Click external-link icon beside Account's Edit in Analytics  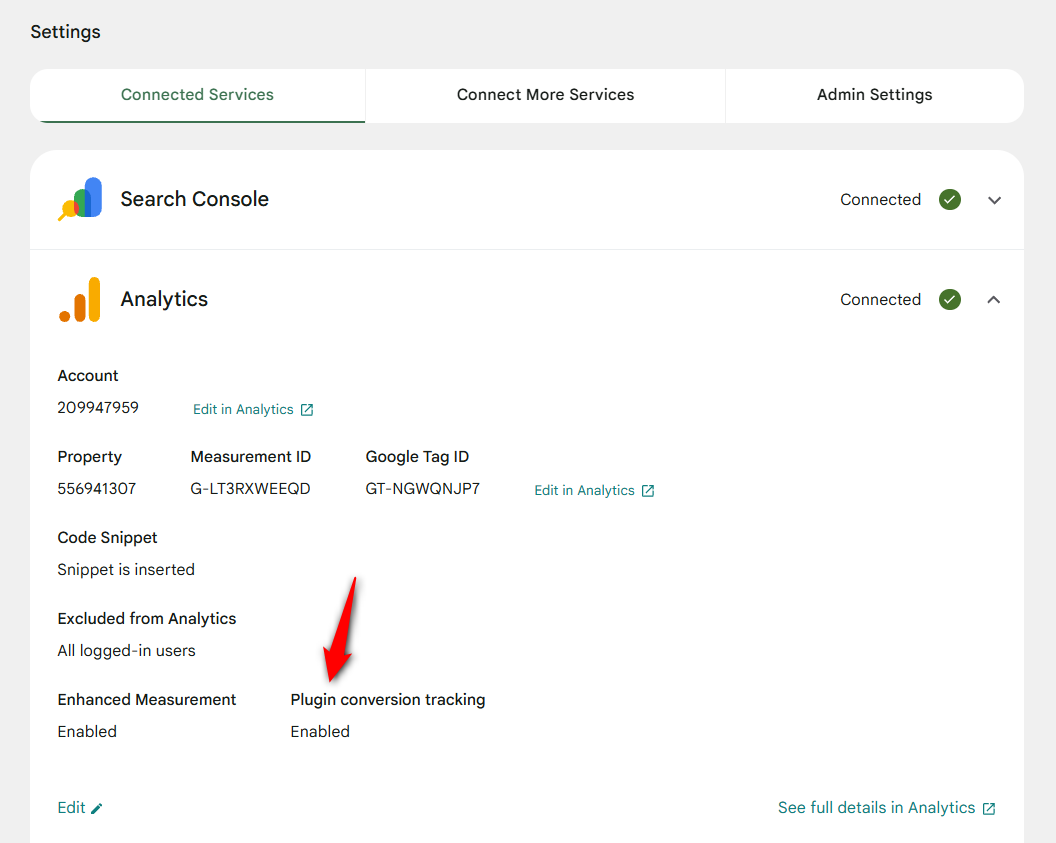tap(307, 410)
